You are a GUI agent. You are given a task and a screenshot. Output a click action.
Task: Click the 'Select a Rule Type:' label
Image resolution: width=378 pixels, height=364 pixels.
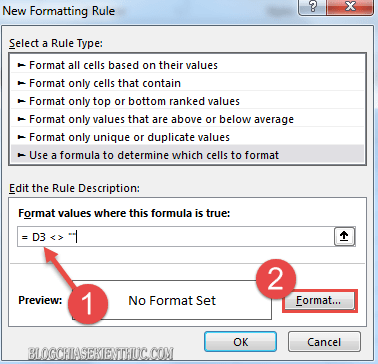tap(56, 44)
